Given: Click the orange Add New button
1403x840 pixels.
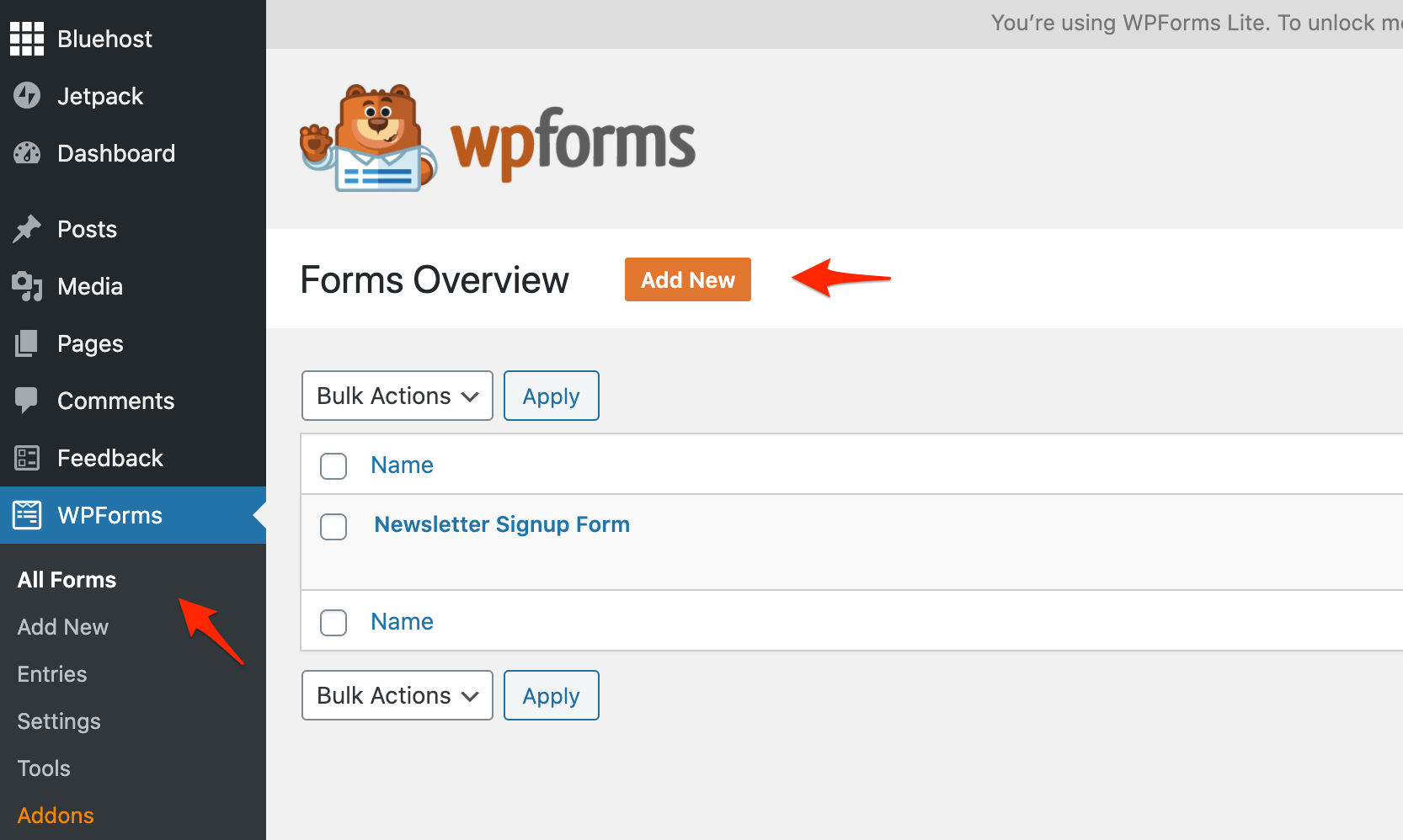Looking at the screenshot, I should (x=687, y=279).
